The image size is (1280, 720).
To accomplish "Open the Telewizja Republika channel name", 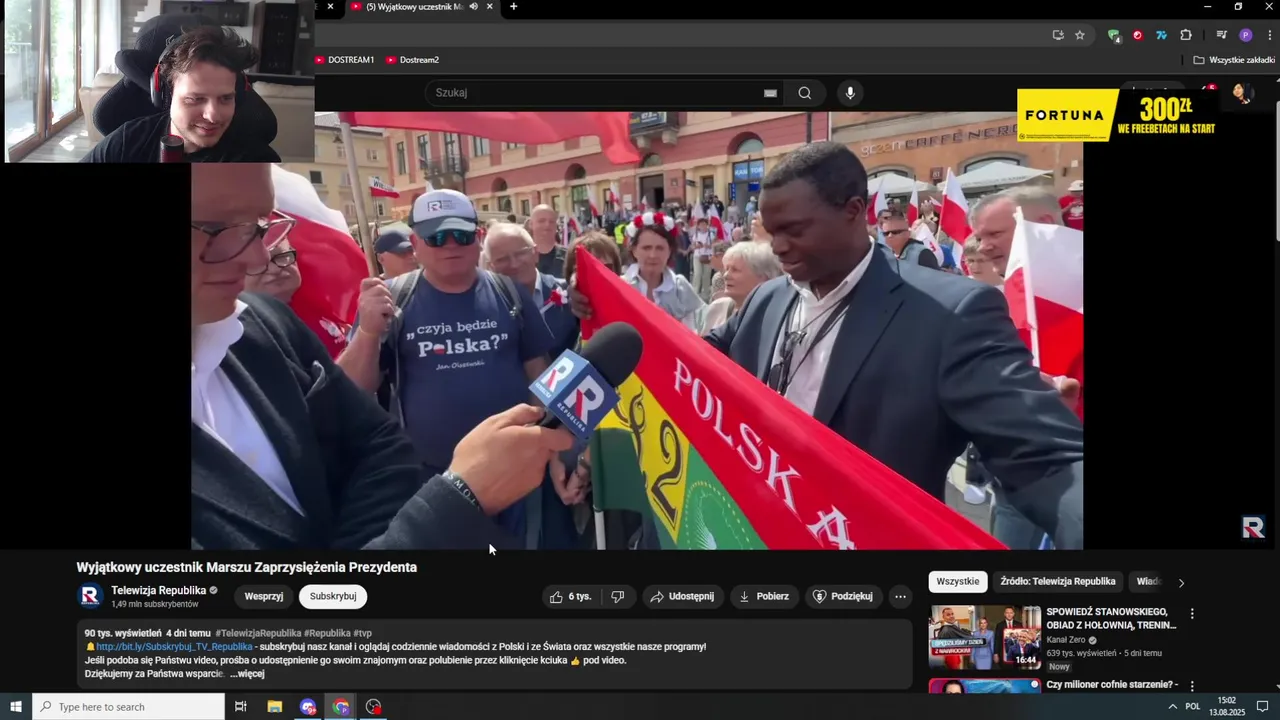I will tap(158, 590).
